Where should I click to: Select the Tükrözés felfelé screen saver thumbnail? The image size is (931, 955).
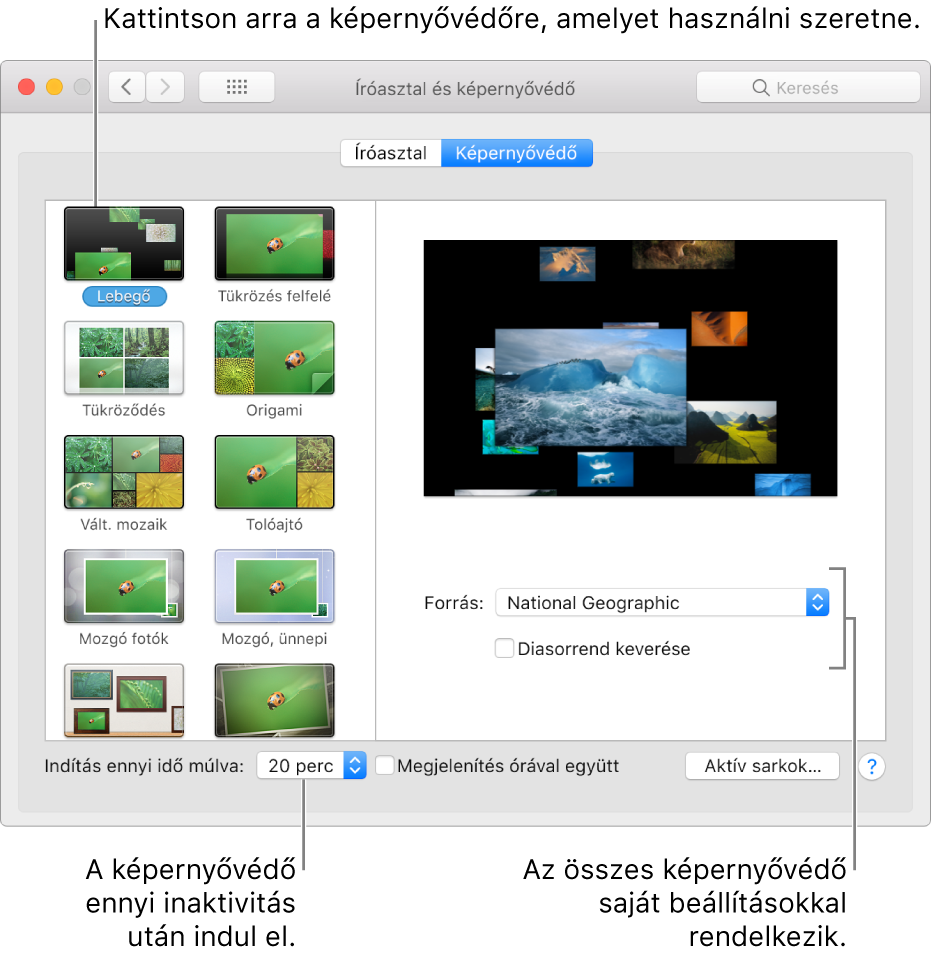click(x=274, y=243)
